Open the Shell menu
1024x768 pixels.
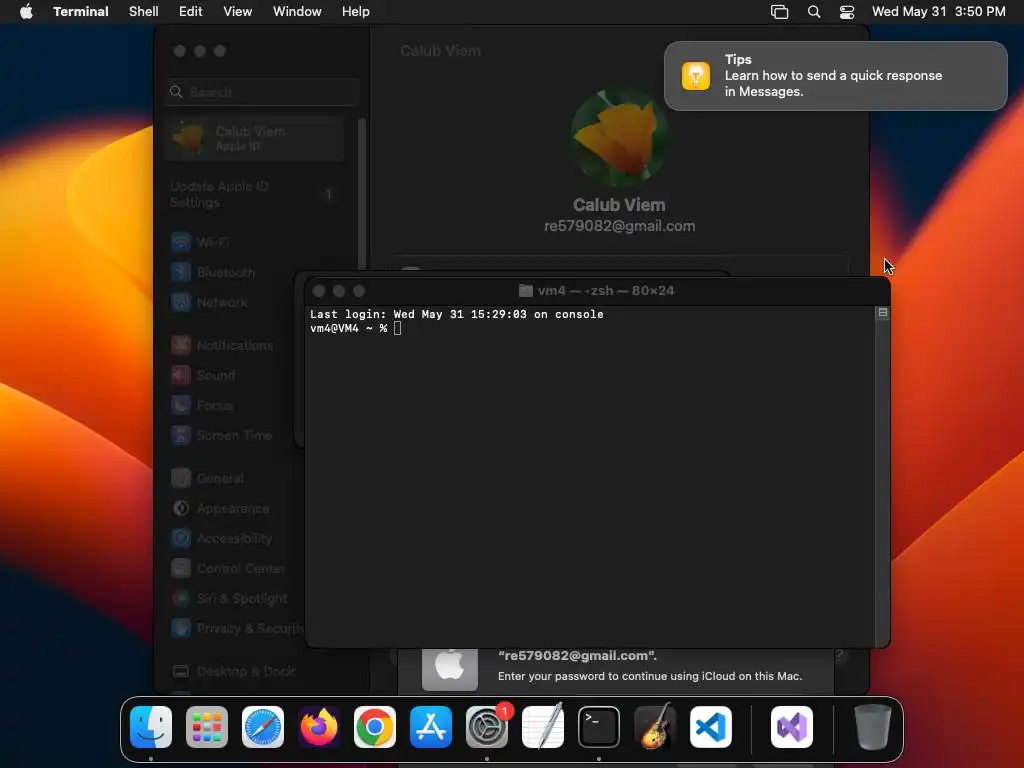(x=144, y=12)
